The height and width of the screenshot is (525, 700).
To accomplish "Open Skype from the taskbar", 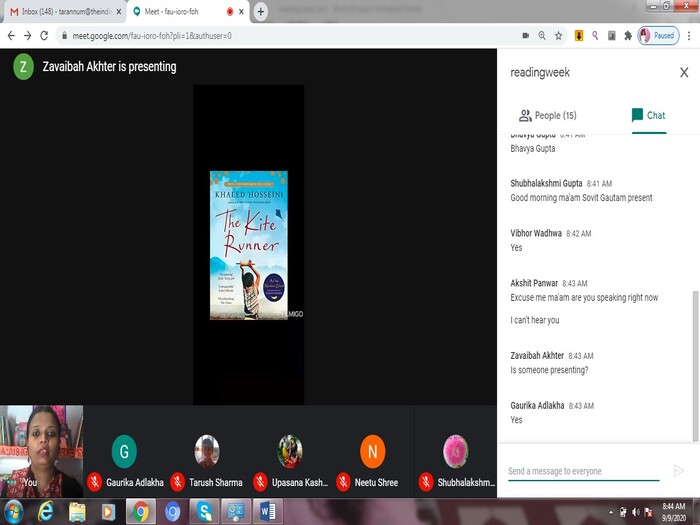I will [204, 512].
